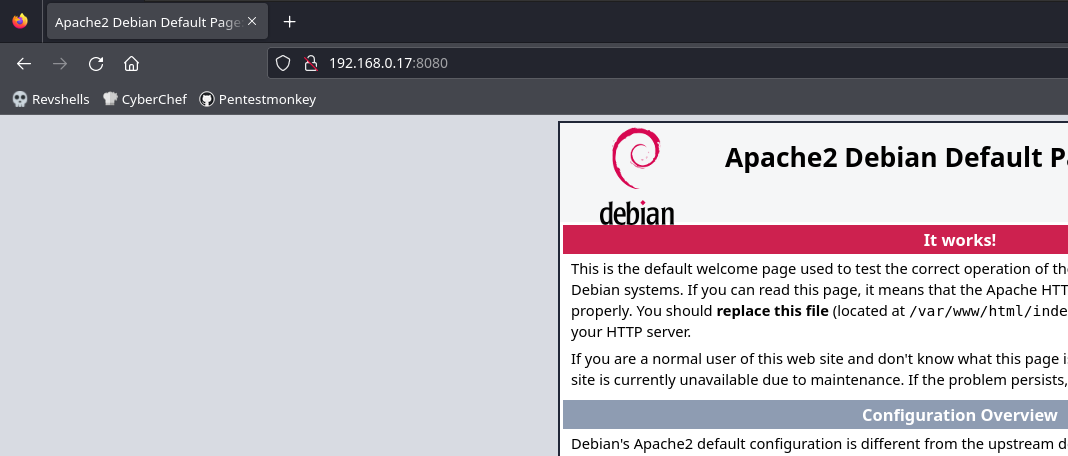This screenshot has width=1068, height=456.
Task: Click the 'Configuration Overview' section header
Action: pyautogui.click(x=815, y=415)
